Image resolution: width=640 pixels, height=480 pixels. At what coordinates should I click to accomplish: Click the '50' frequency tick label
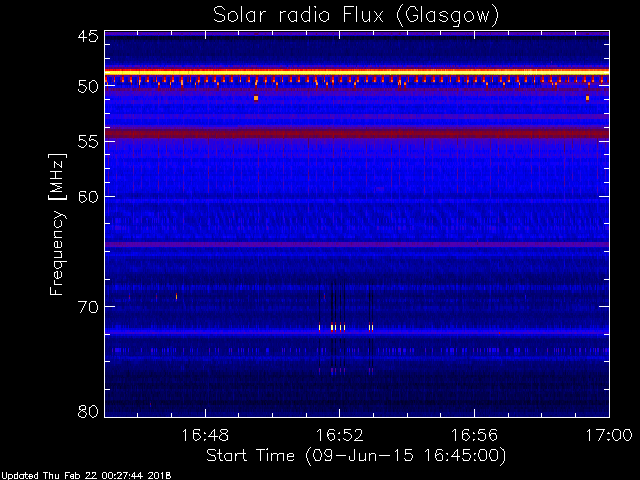[x=88, y=87]
